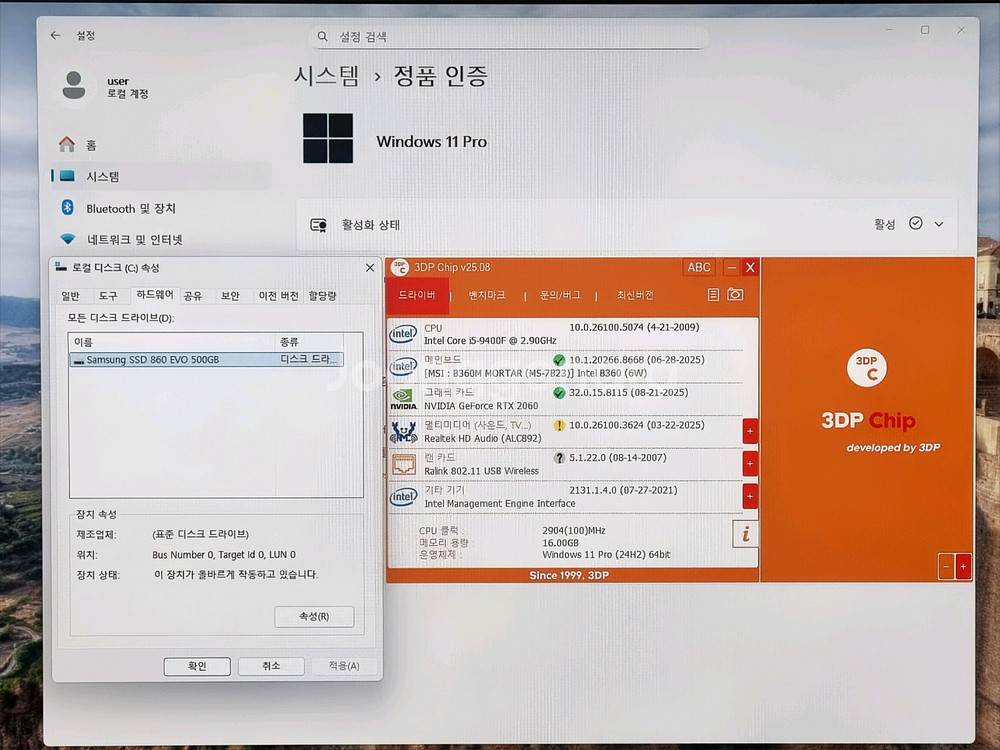Viewport: 1000px width, 750px height.
Task: Click the Realtek 멀티미디어 crab icon
Action: coord(403,432)
